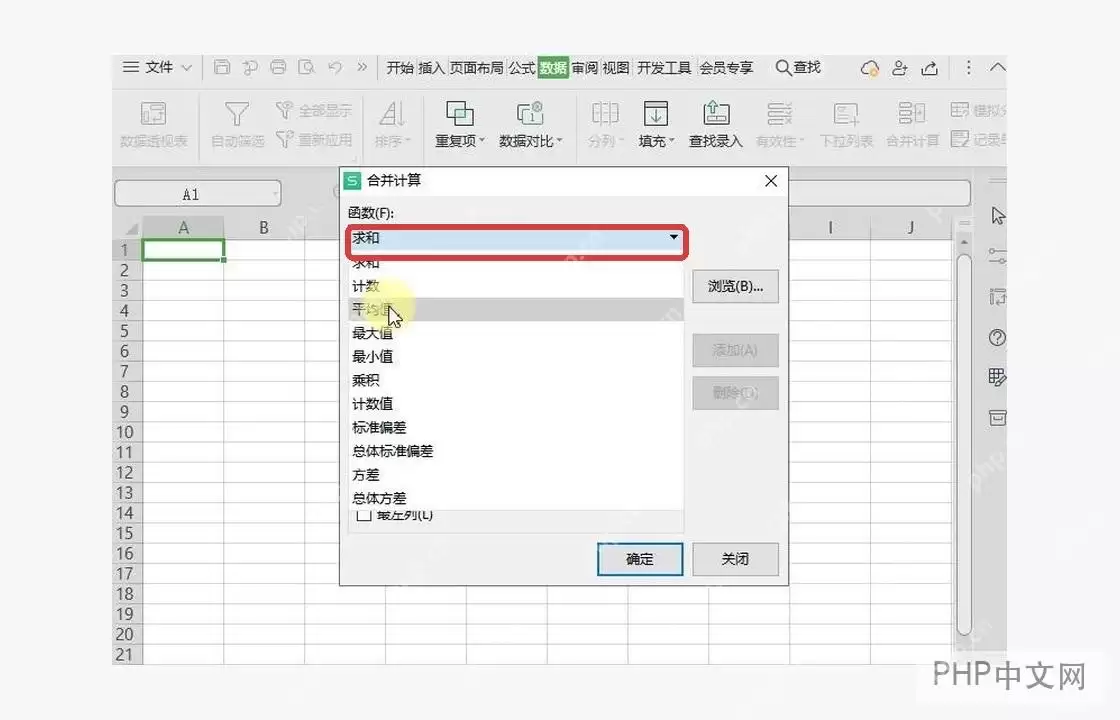Switch to the 页面布局 tab
This screenshot has width=1120, height=720.
[476, 68]
